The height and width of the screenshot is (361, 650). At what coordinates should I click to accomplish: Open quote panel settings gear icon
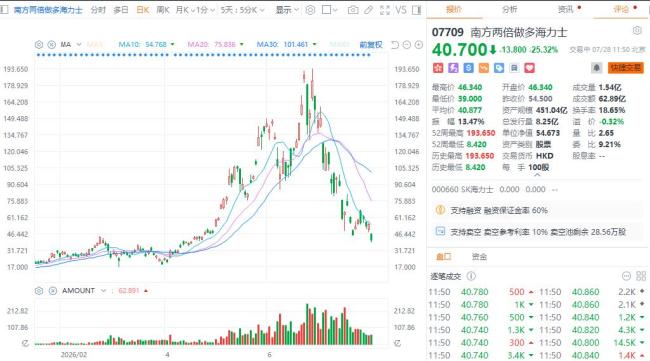pyautogui.click(x=637, y=30)
